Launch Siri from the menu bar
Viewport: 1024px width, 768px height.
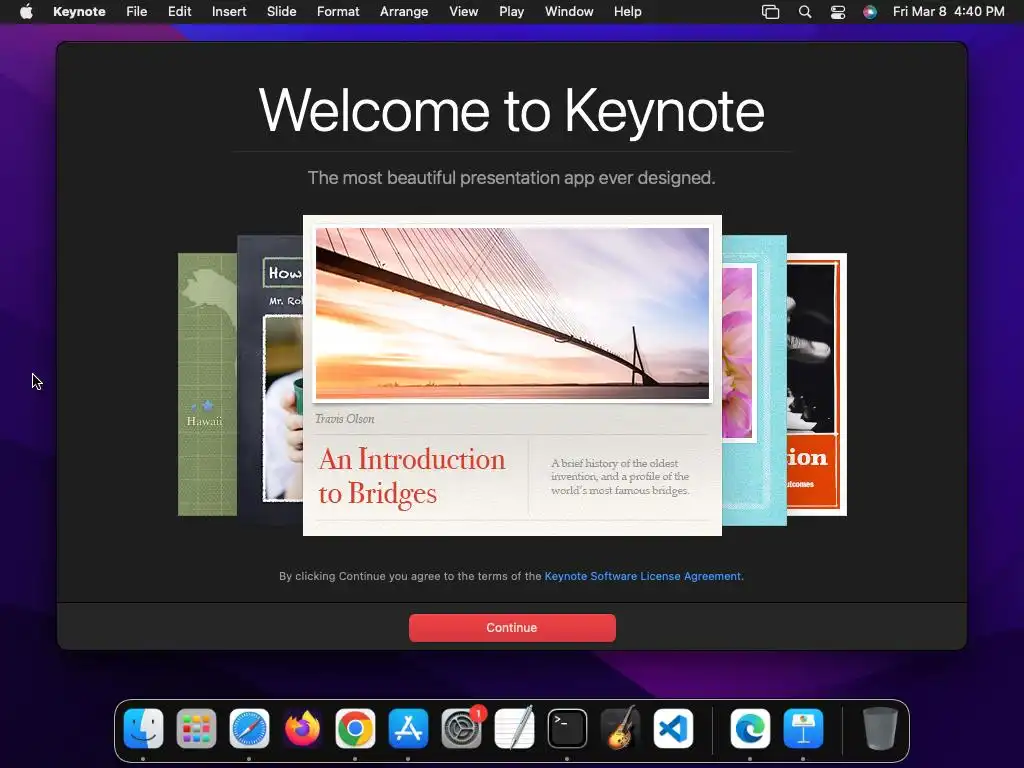click(x=870, y=12)
